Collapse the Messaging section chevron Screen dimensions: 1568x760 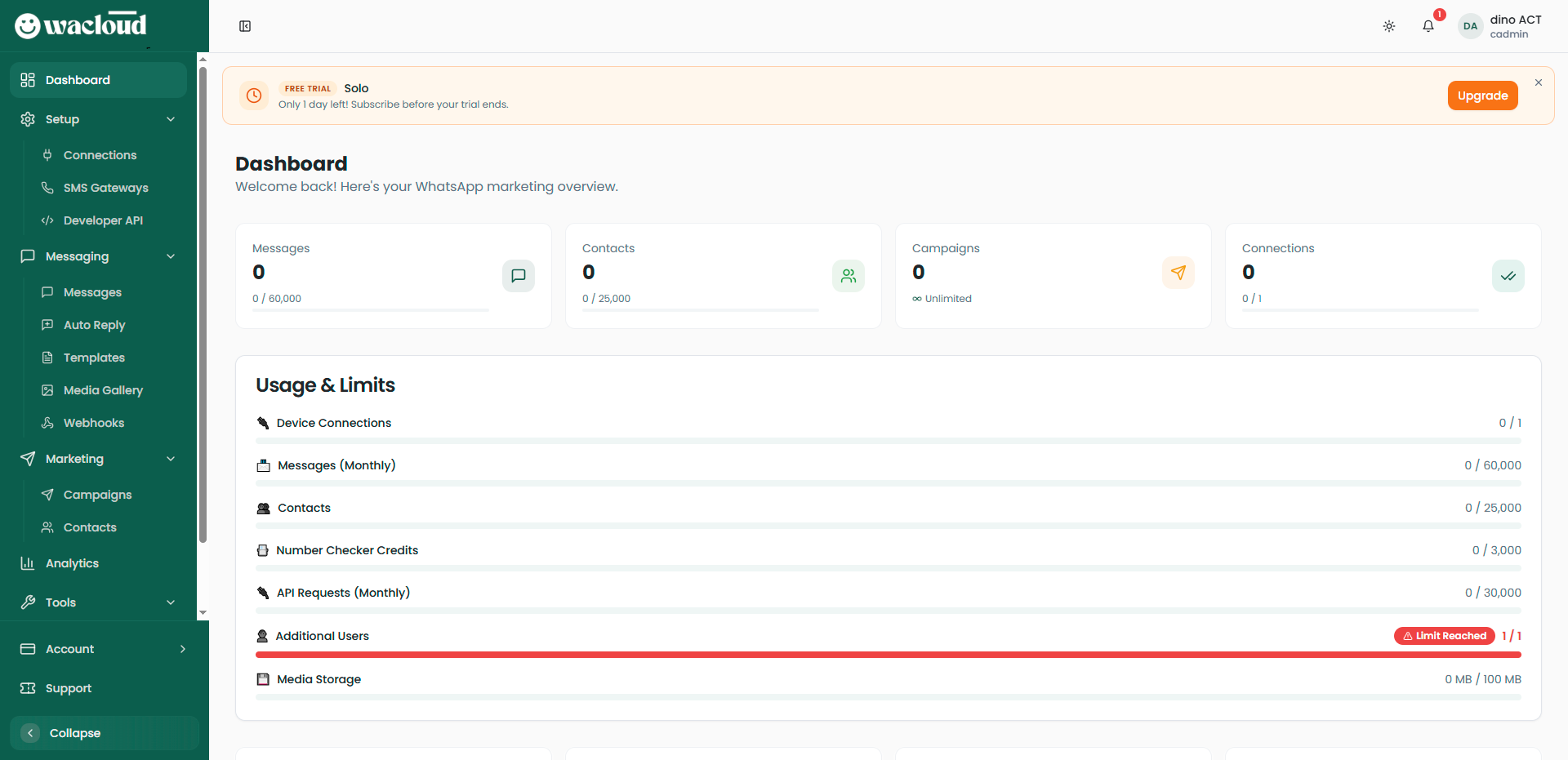(x=171, y=256)
